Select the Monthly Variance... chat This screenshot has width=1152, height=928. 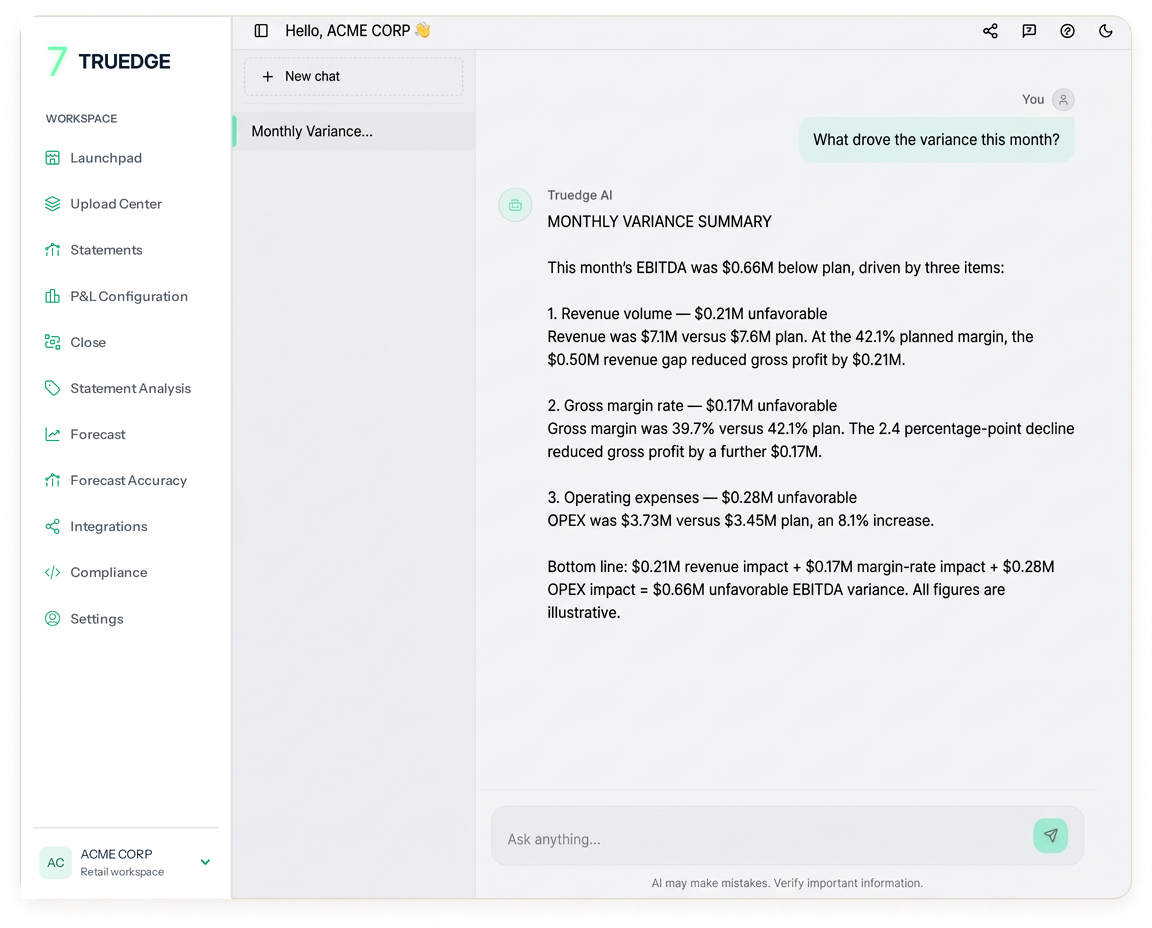tap(353, 132)
